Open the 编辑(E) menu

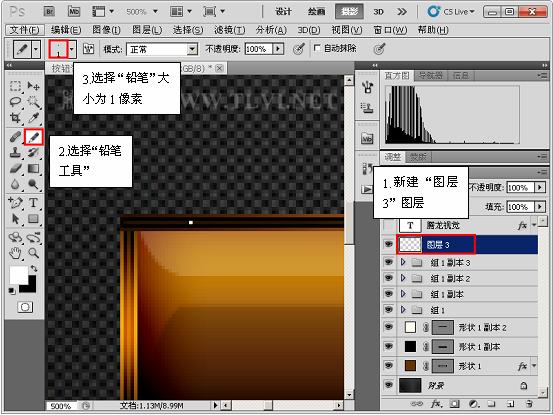[x=66, y=30]
